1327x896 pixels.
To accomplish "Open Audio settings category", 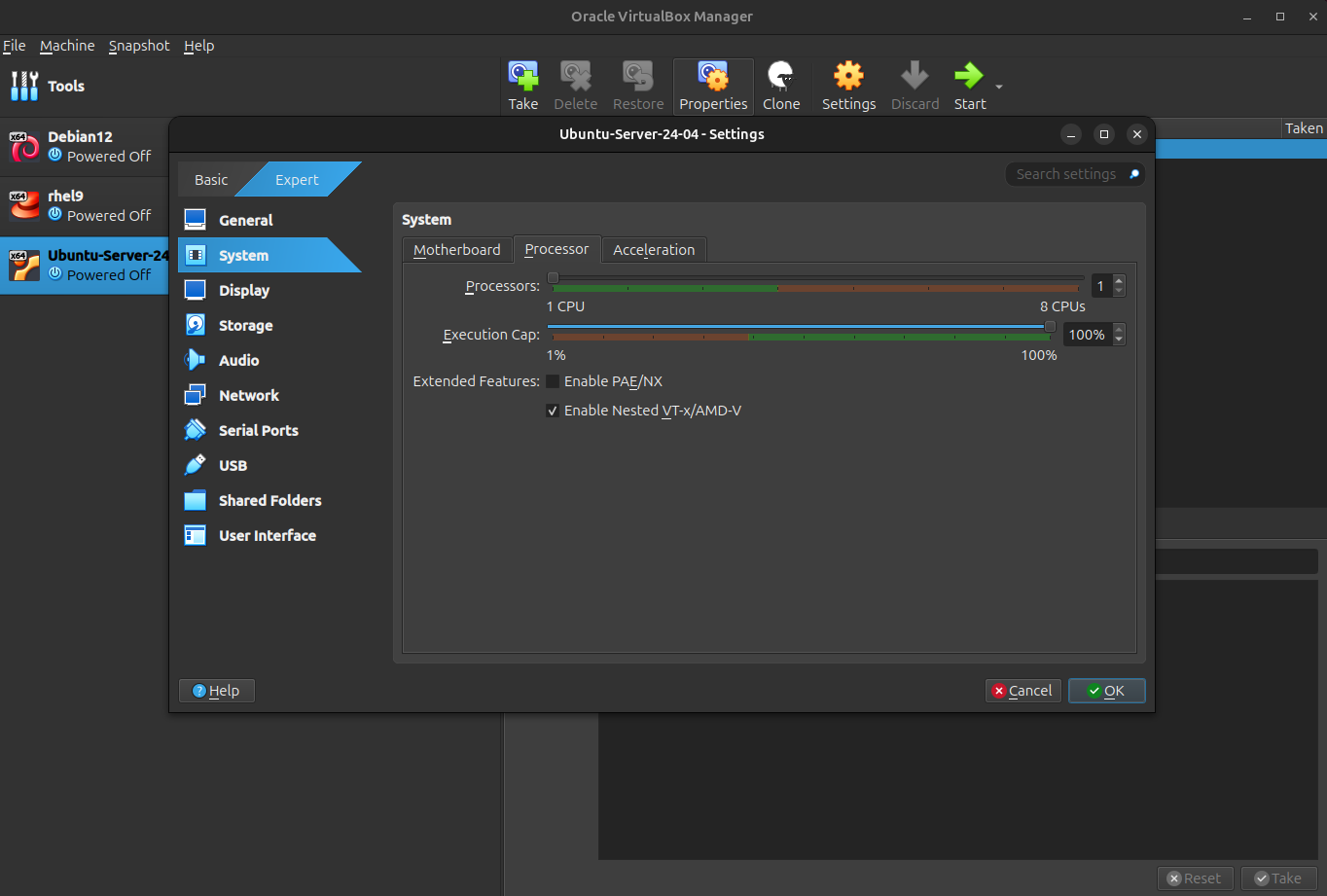I will pyautogui.click(x=269, y=360).
